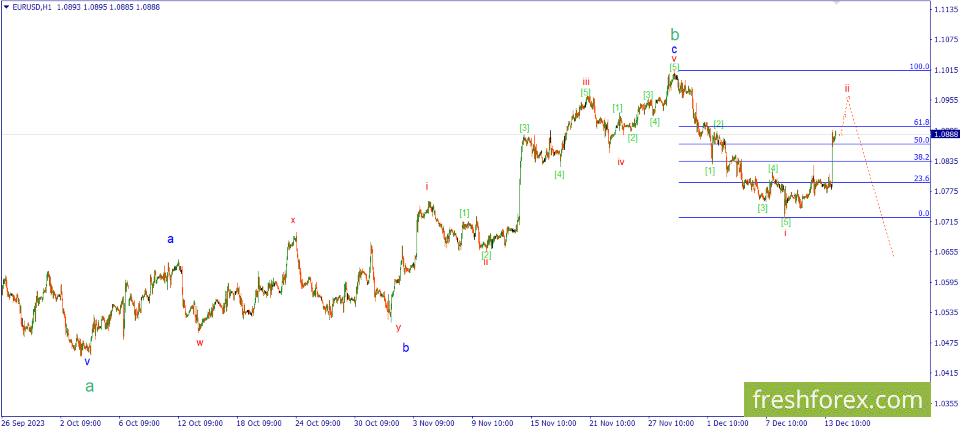Image resolution: width=960 pixels, height=429 pixels.
Task: Click the 1.0355 price axis label
Action: 945,403
